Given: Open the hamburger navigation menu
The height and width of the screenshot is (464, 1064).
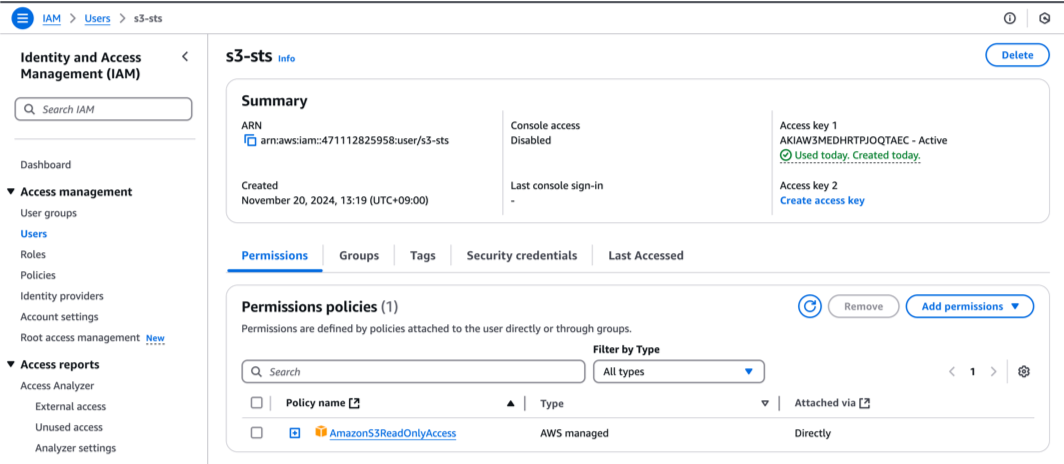Looking at the screenshot, I should [22, 18].
